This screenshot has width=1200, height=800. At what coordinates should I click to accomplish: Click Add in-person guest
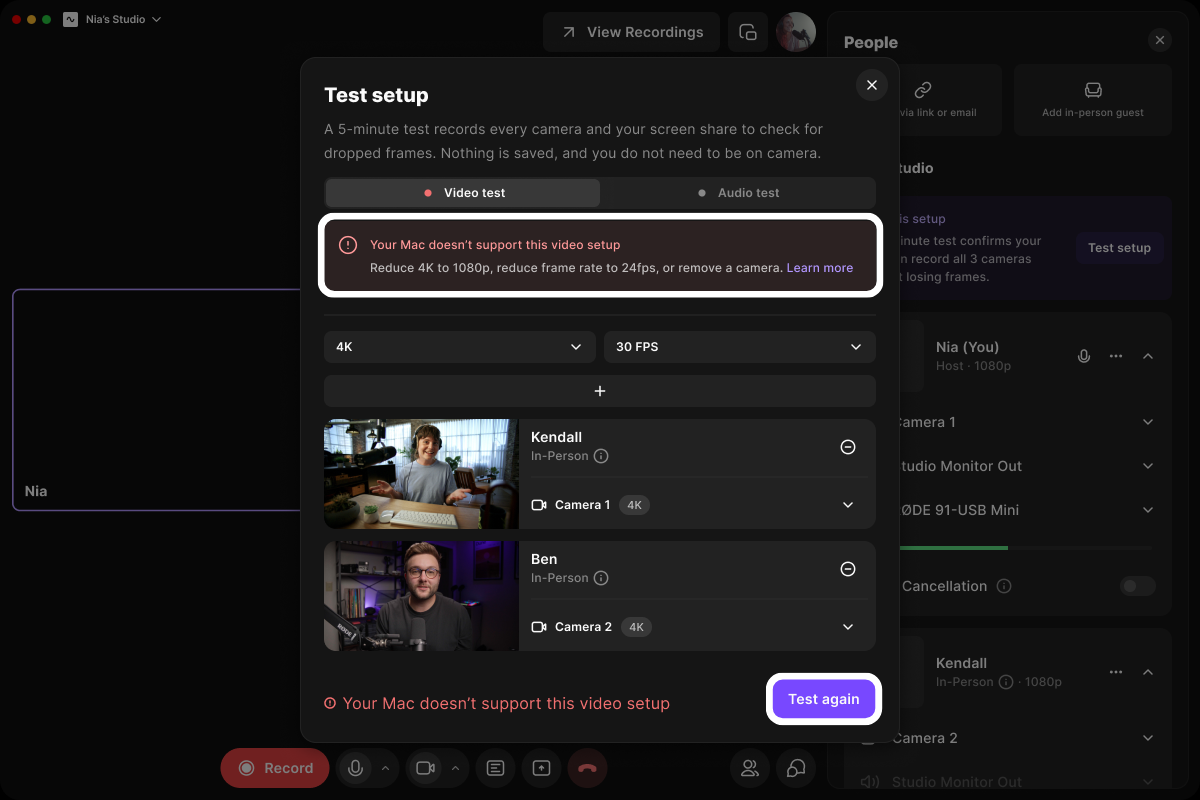[1093, 100]
